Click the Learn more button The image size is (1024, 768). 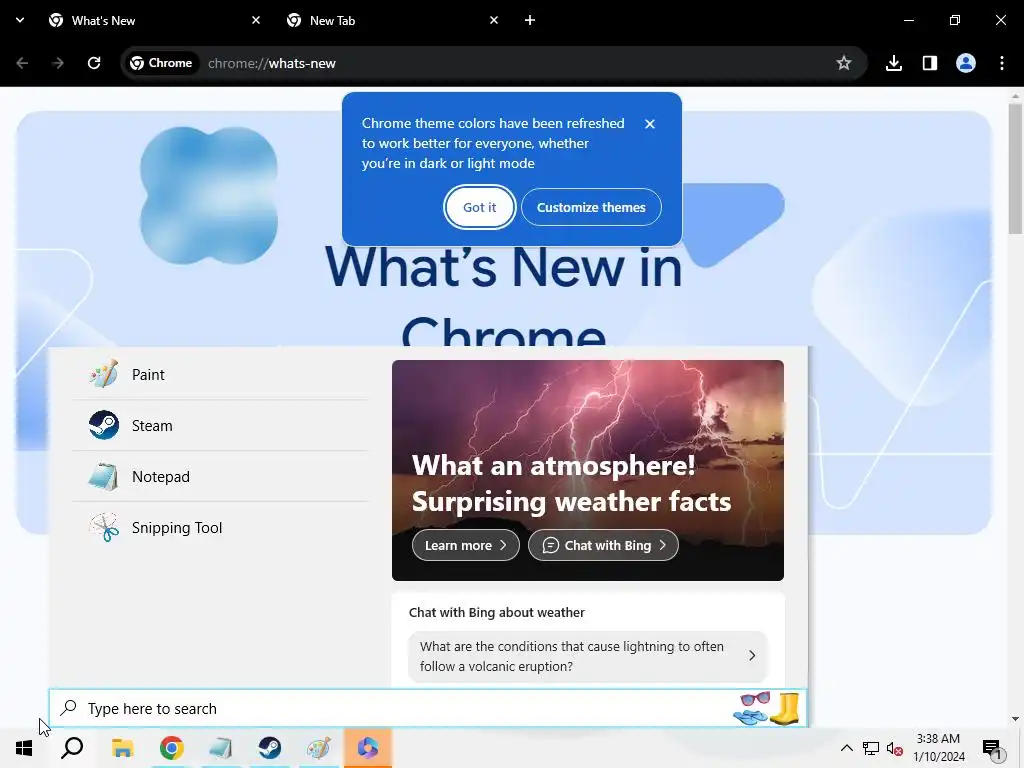click(x=466, y=545)
